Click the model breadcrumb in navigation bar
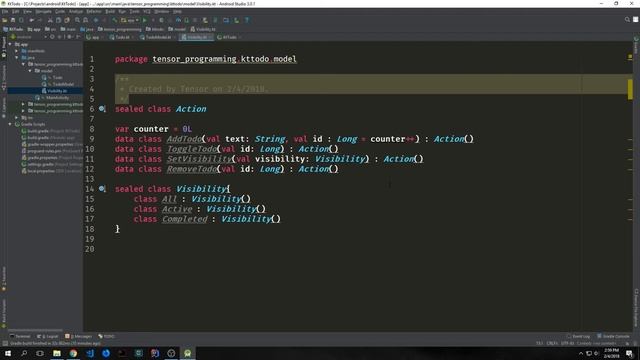 (x=177, y=29)
